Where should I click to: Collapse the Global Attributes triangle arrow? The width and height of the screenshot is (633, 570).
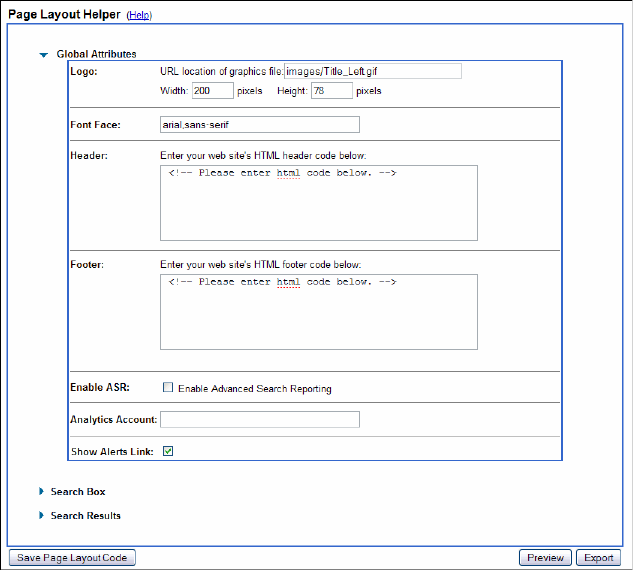[43, 55]
